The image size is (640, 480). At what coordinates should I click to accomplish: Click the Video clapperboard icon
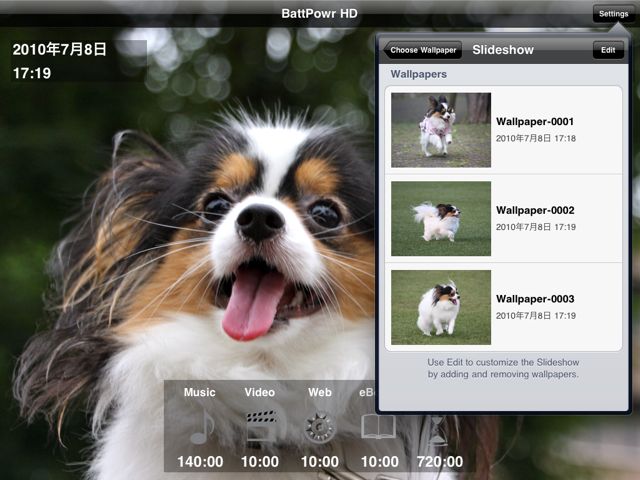pos(261,427)
